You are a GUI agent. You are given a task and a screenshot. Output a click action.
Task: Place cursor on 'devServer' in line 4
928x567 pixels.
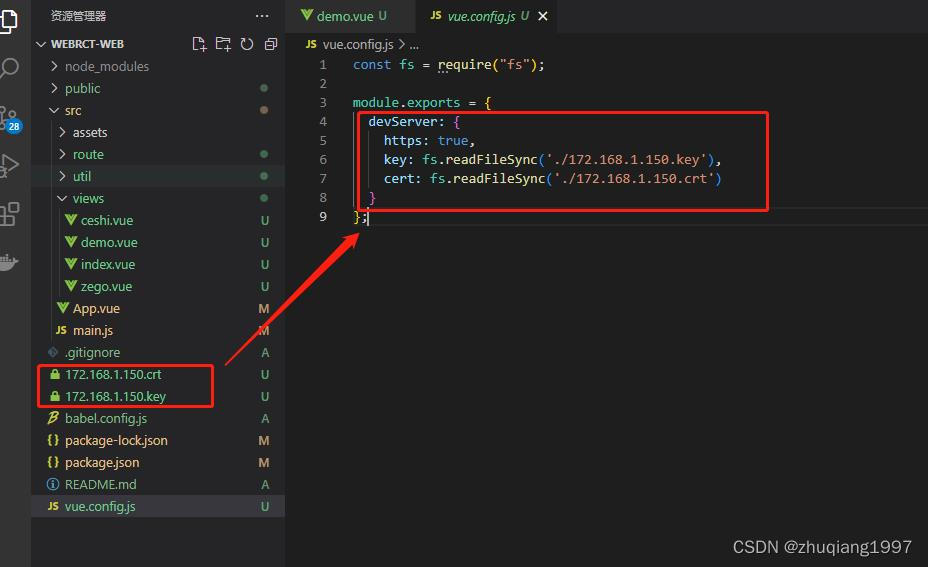click(402, 121)
